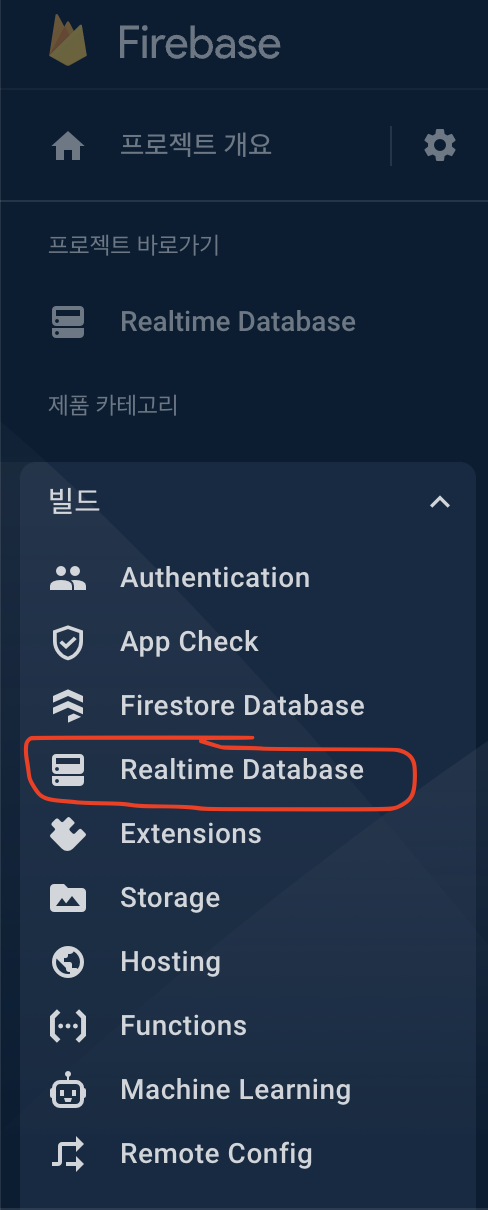This screenshot has width=488, height=1210.
Task: Open Machine Learning section
Action: click(235, 1090)
